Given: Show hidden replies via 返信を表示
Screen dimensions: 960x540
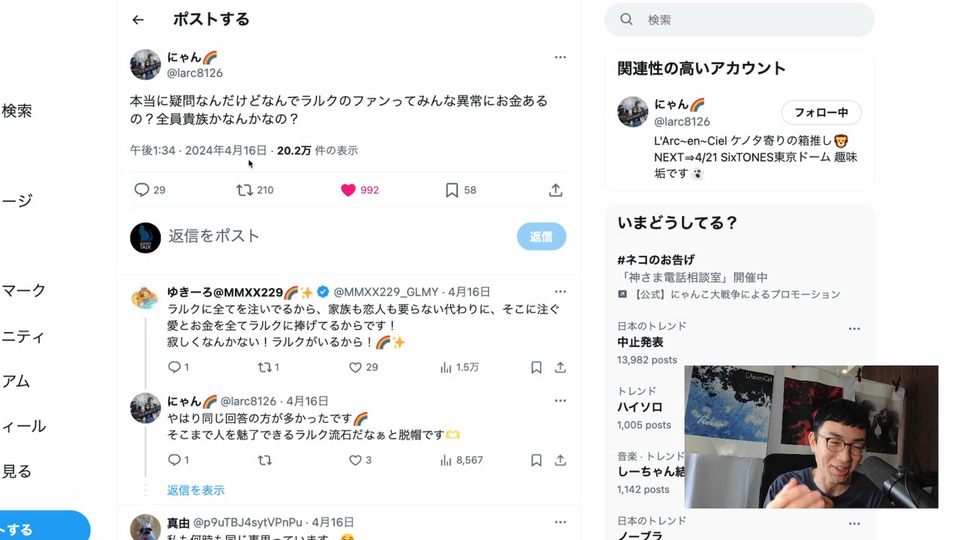Looking at the screenshot, I should point(196,490).
